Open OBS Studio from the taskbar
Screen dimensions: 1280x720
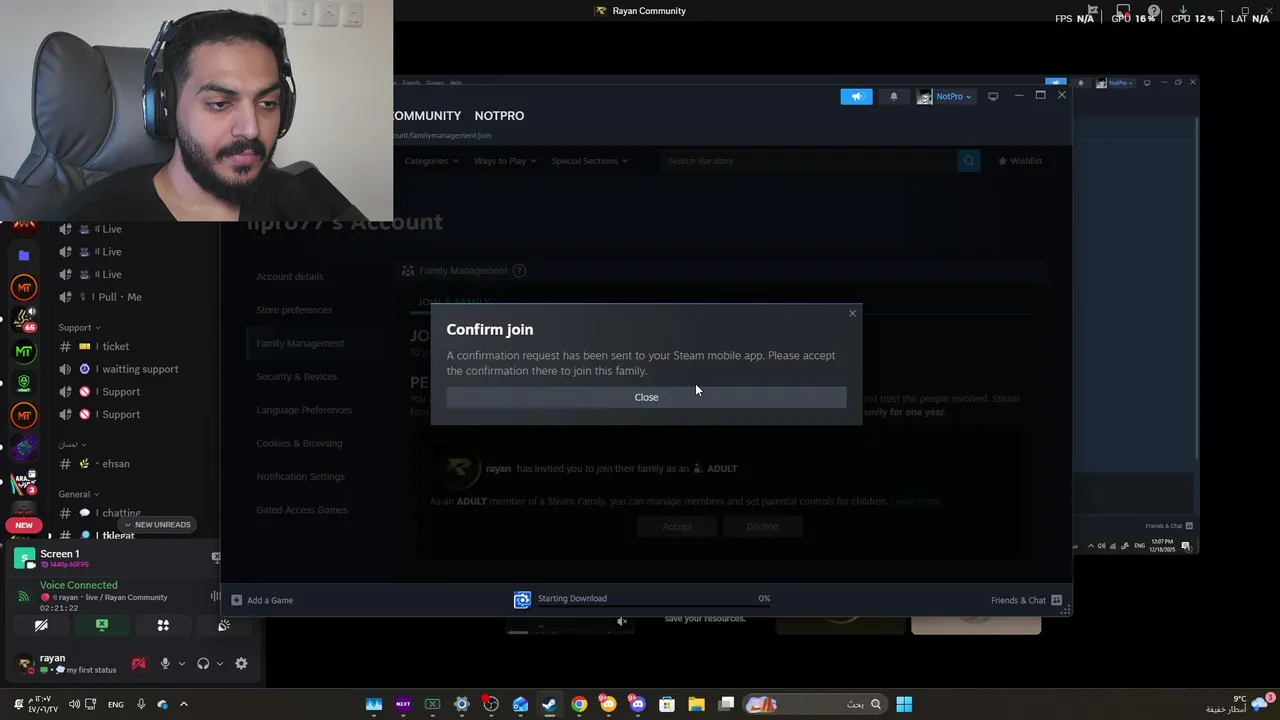pos(491,704)
